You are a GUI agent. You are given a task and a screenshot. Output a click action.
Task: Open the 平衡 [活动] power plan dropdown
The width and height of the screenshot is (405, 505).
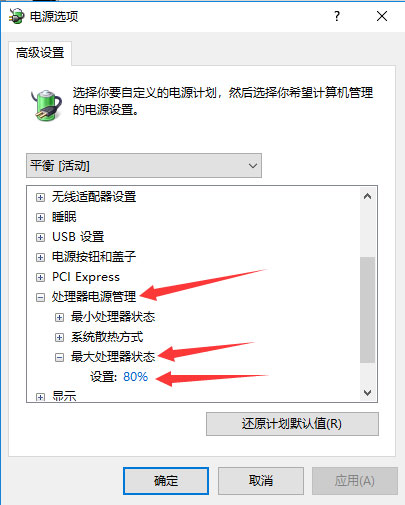pyautogui.click(x=144, y=165)
